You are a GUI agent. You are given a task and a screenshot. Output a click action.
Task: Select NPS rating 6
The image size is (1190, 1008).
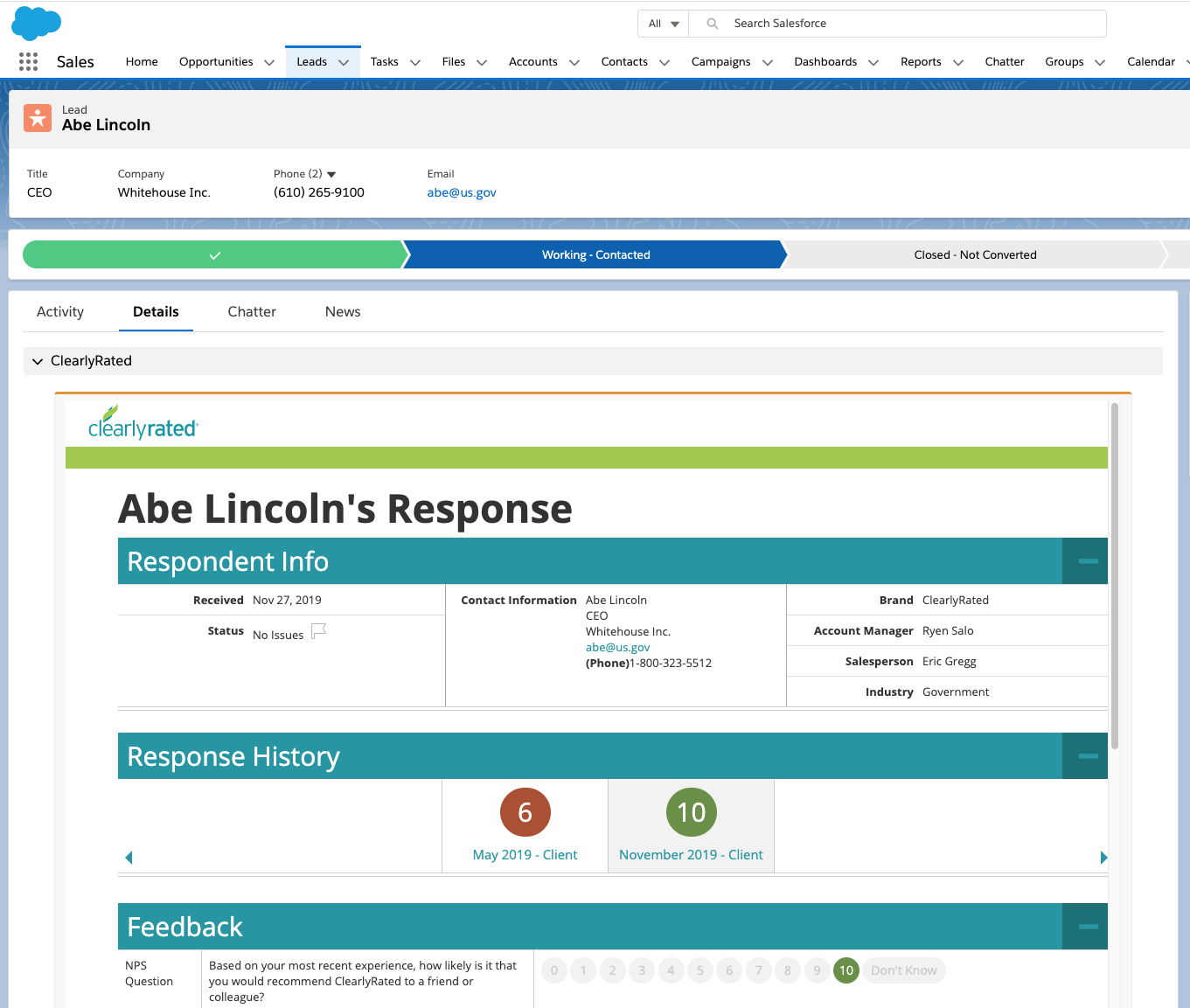coord(729,970)
